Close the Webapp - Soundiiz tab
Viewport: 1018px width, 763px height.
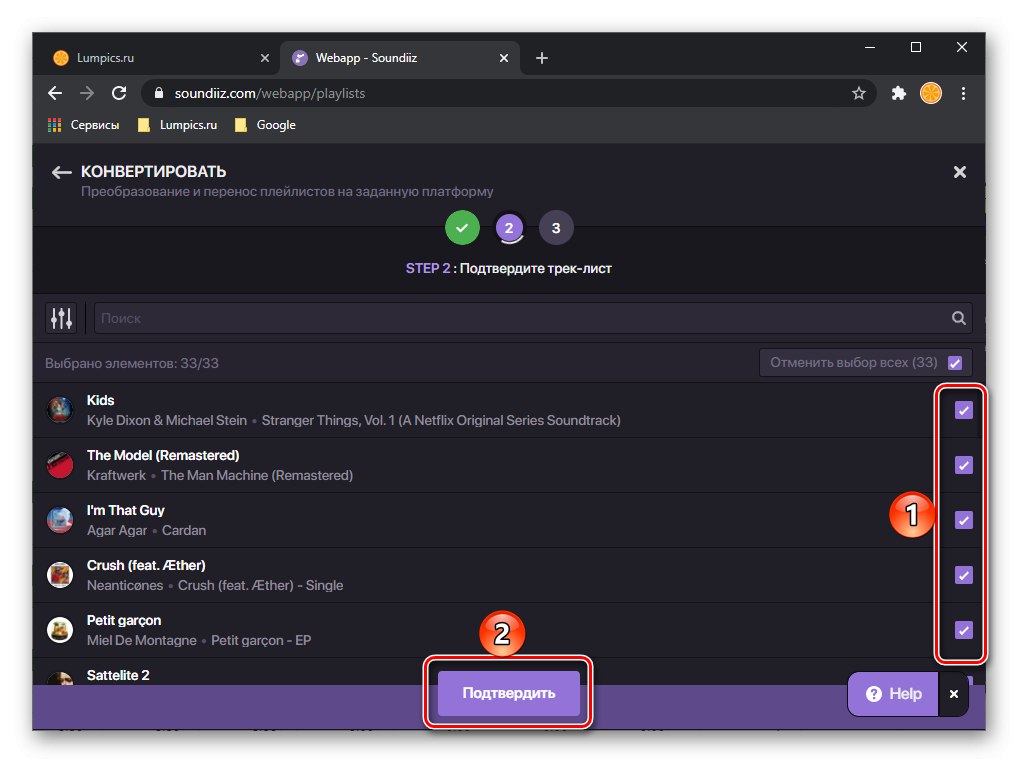[x=504, y=58]
